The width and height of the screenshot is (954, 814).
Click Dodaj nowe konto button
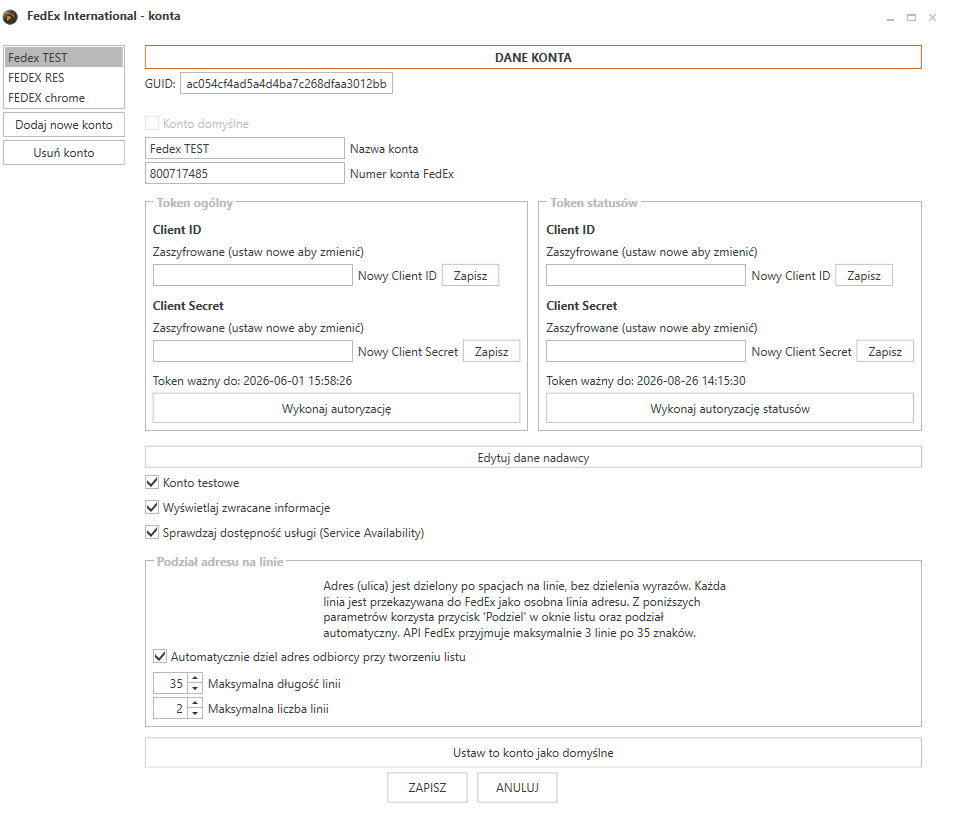[x=64, y=125]
